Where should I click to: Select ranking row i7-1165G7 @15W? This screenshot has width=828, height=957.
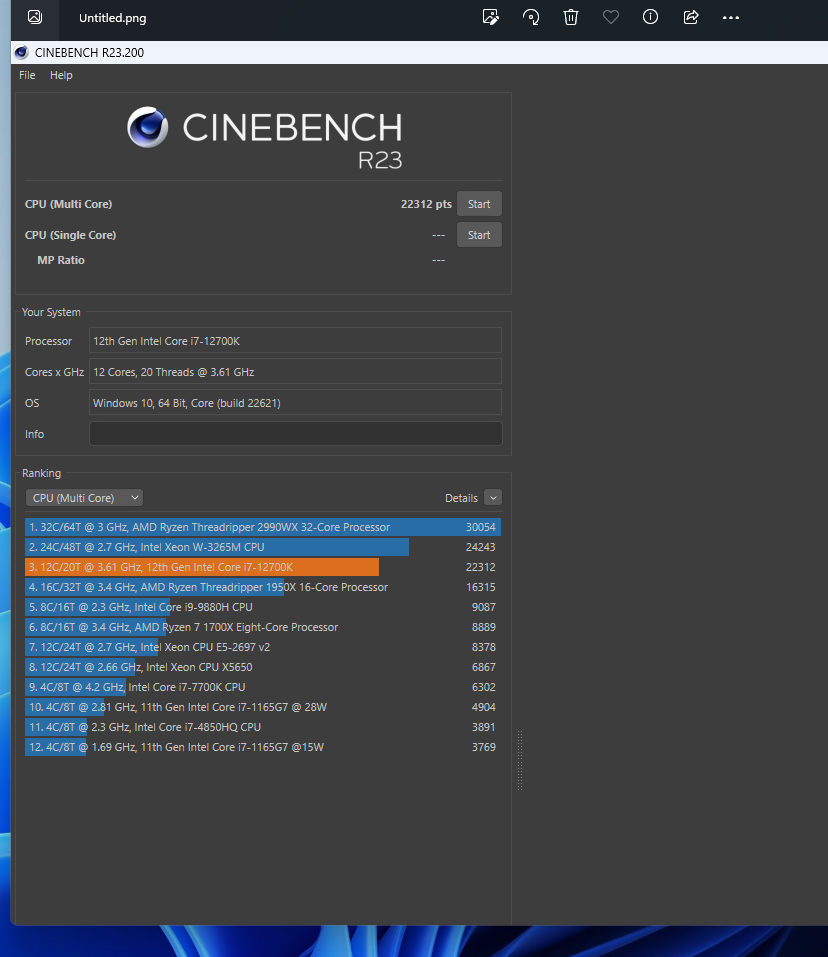coord(263,747)
